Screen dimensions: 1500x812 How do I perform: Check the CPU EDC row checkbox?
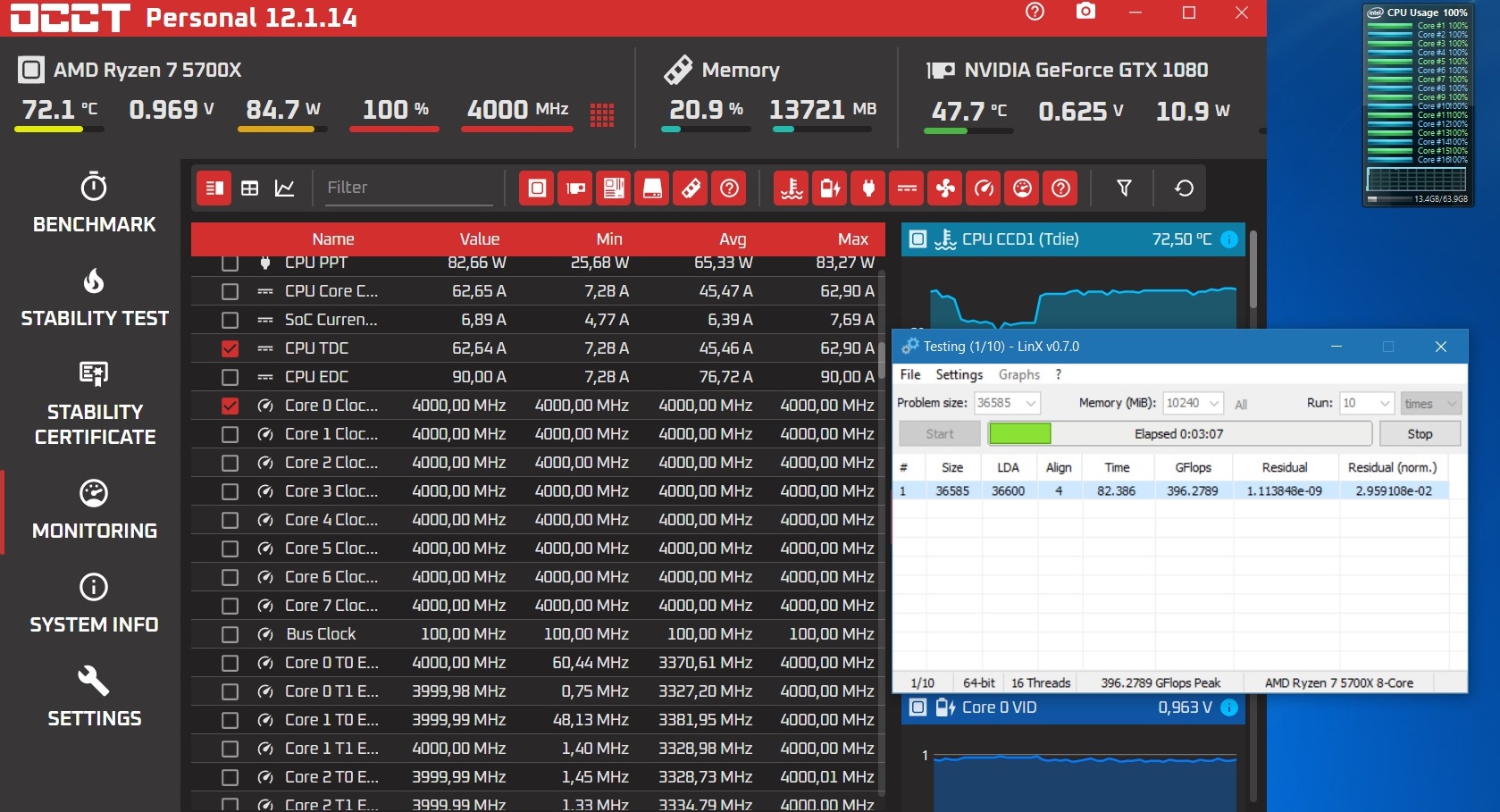230,377
